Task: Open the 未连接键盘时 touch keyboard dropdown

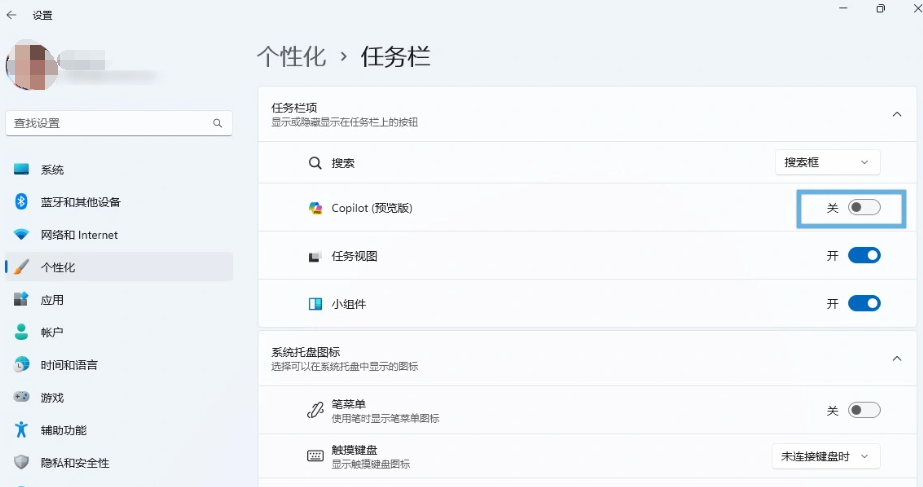Action: point(826,456)
